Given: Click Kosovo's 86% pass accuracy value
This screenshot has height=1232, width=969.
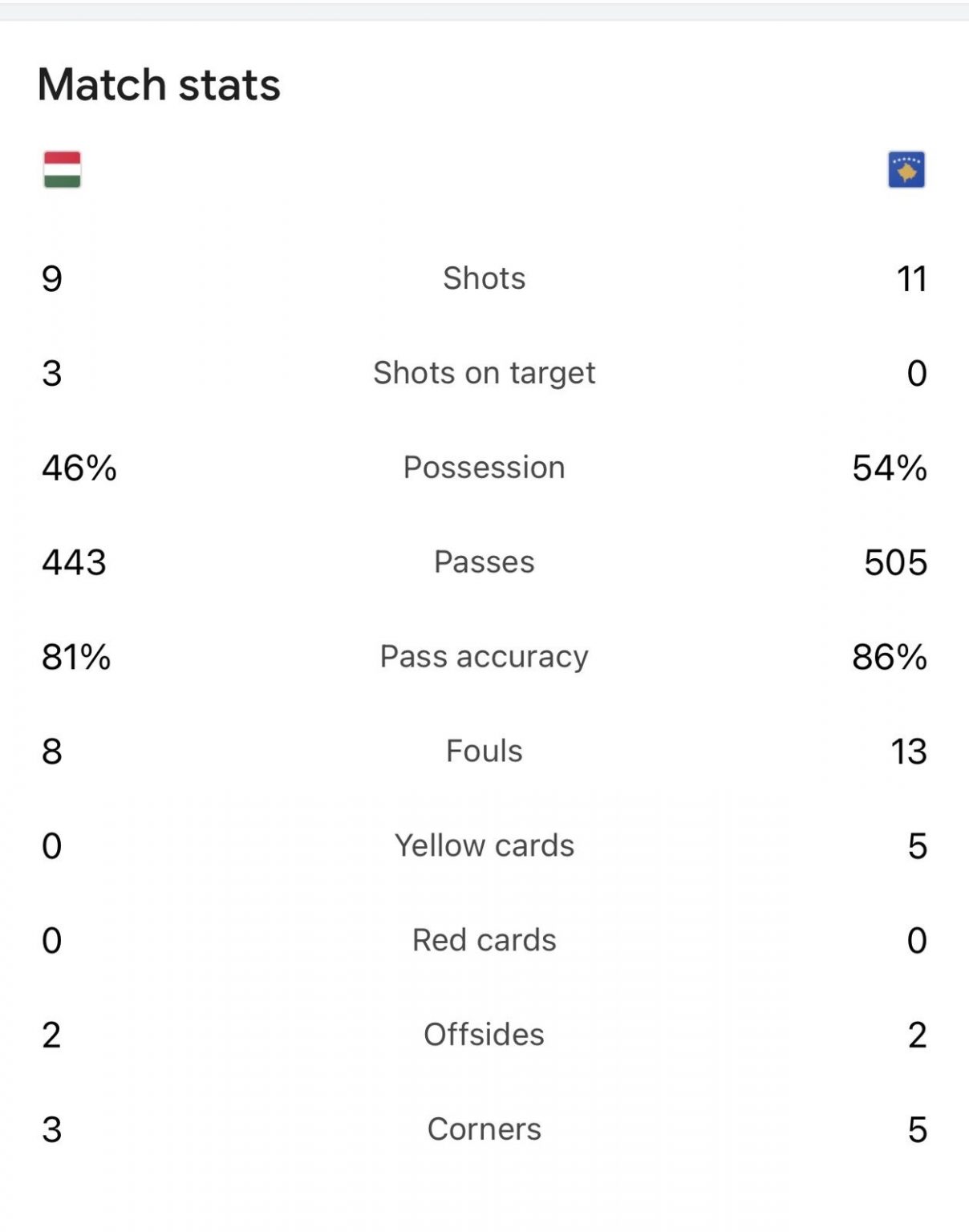Looking at the screenshot, I should tap(889, 657).
